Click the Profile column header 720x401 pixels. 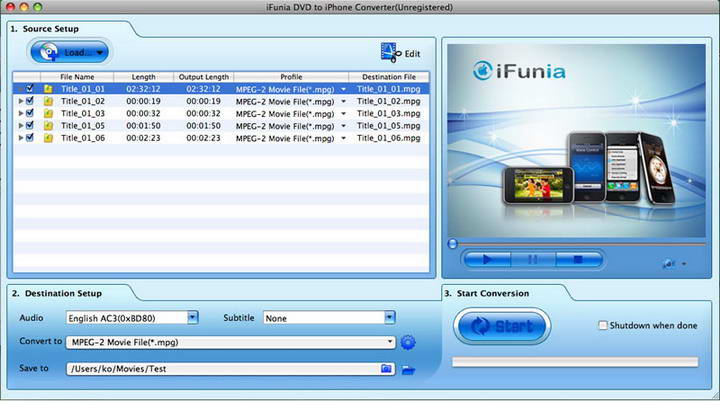[291, 77]
